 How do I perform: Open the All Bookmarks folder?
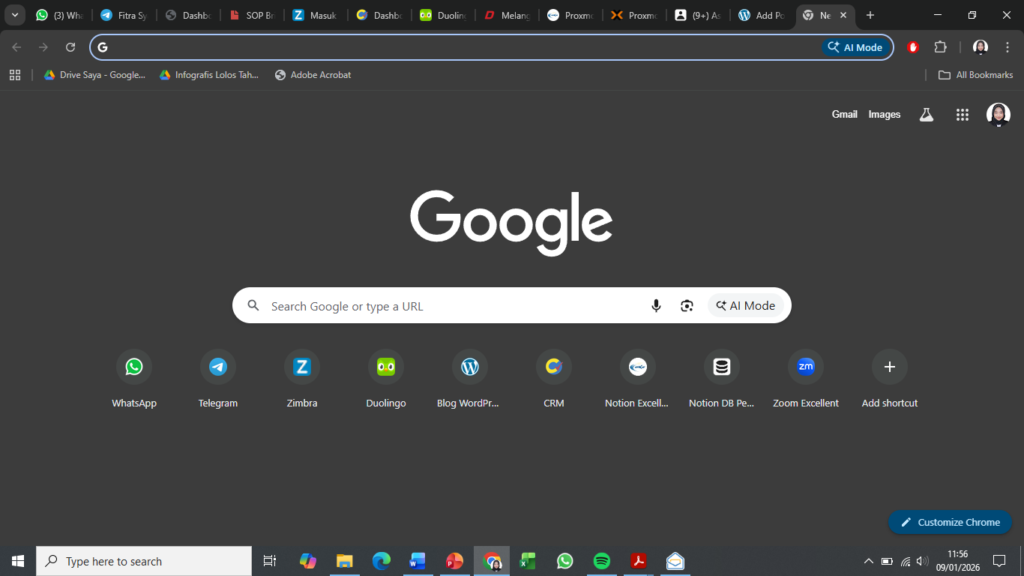click(x=975, y=75)
